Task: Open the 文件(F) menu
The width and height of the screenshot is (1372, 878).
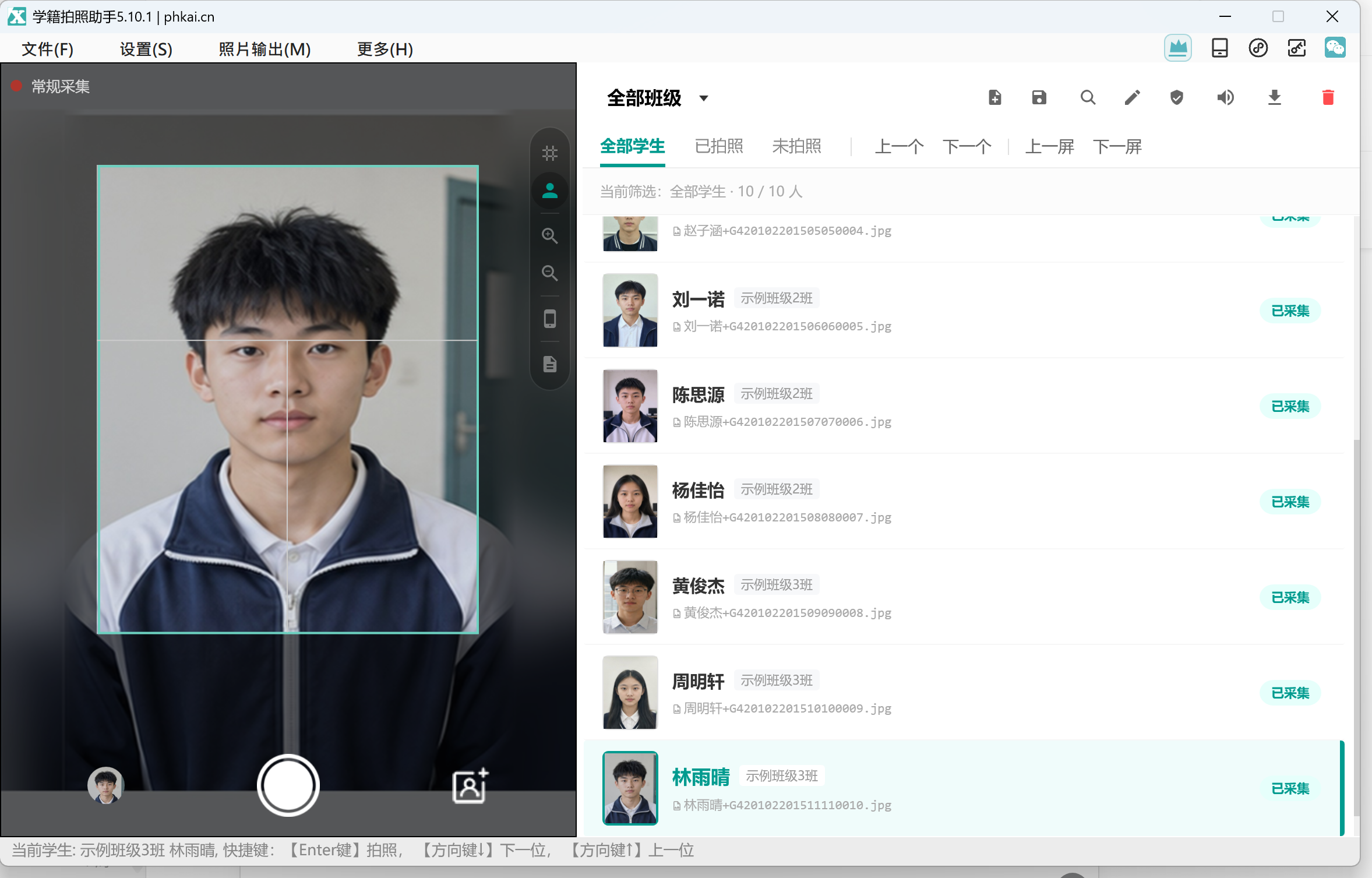Action: click(47, 49)
